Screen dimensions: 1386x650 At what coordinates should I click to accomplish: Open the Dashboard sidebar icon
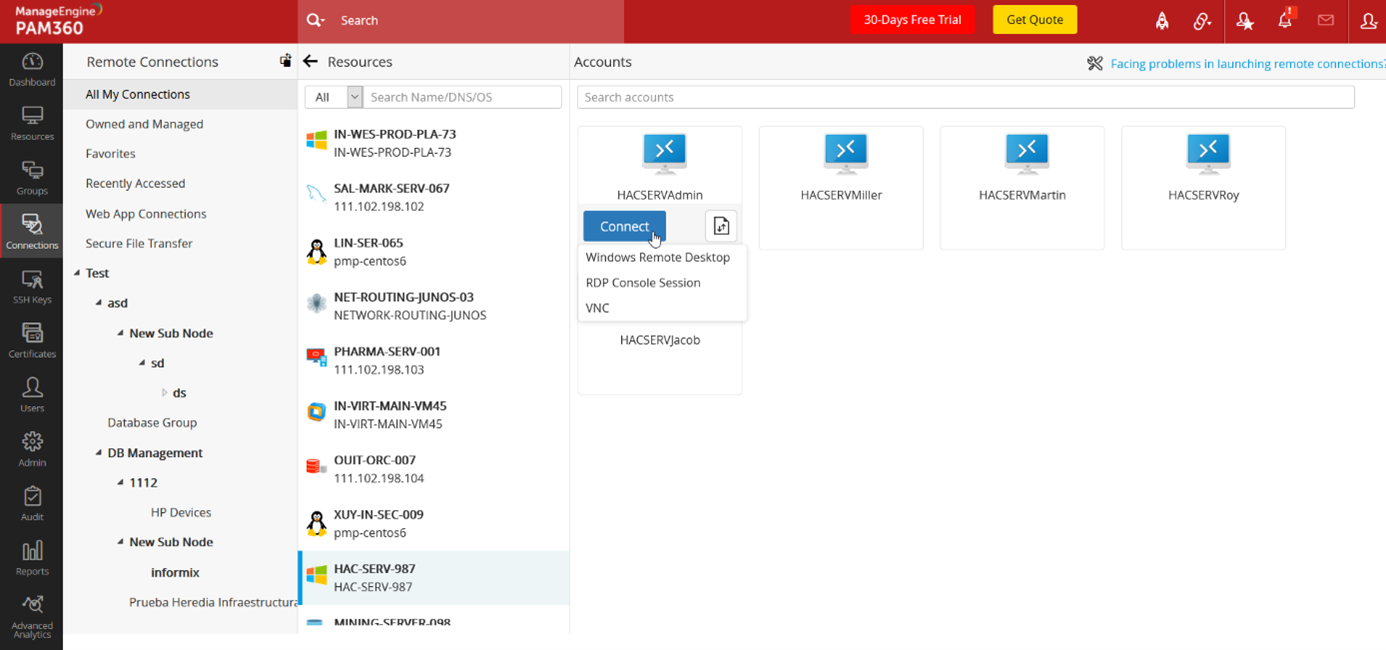(x=32, y=69)
